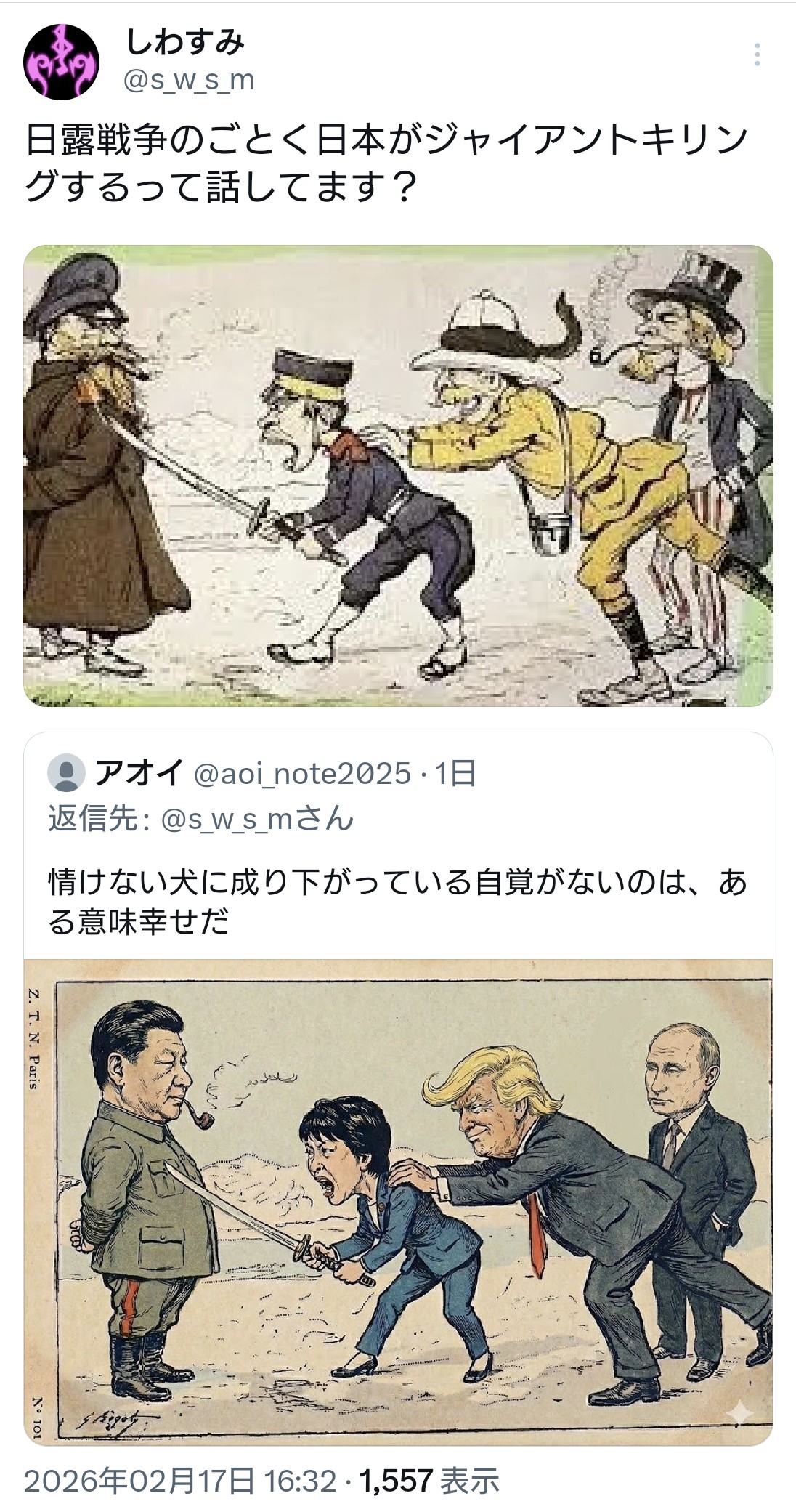The height and width of the screenshot is (1512, 796).
Task: Select the main tweet text about 日露戦争
Action: [x=386, y=164]
